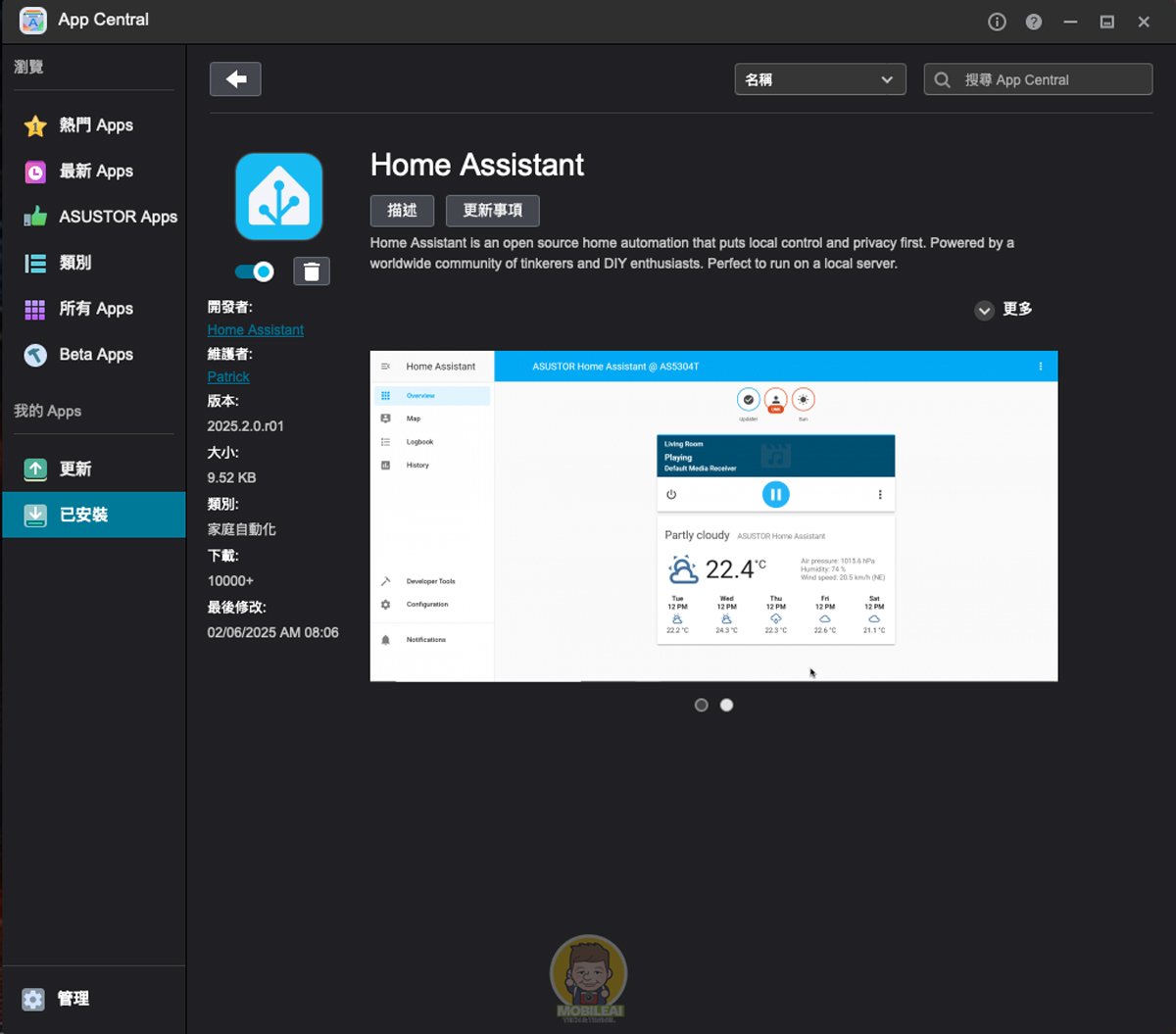Disable Home Assistant with the toggle switch
Image resolution: width=1176 pixels, height=1034 pixels.
click(x=255, y=271)
